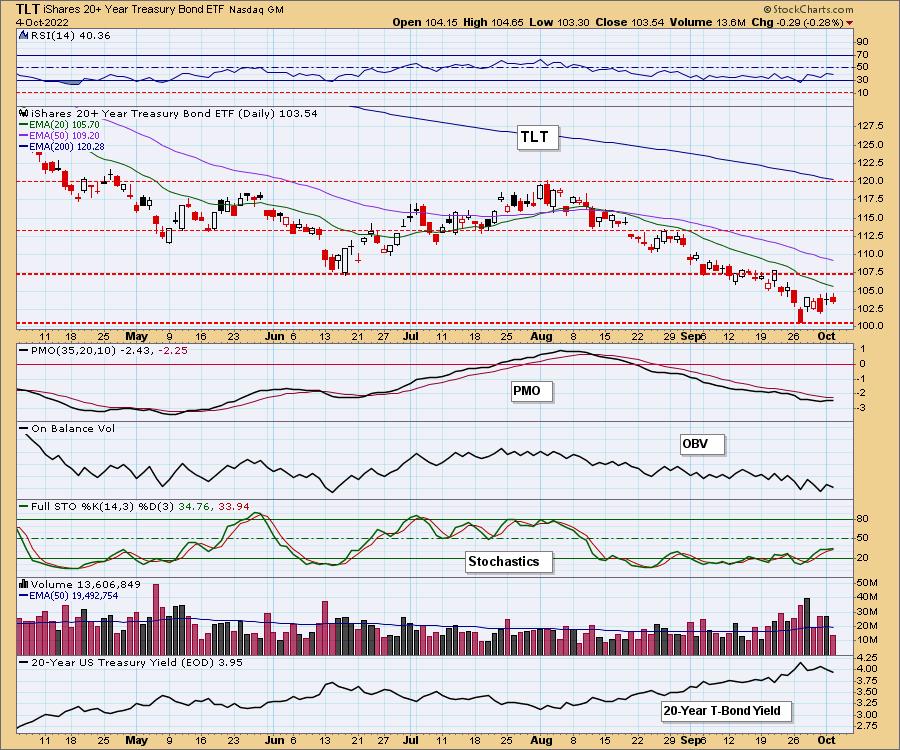Click the purple line beside EMA(50) 109.20
The height and width of the screenshot is (750, 900).
[x=24, y=135]
